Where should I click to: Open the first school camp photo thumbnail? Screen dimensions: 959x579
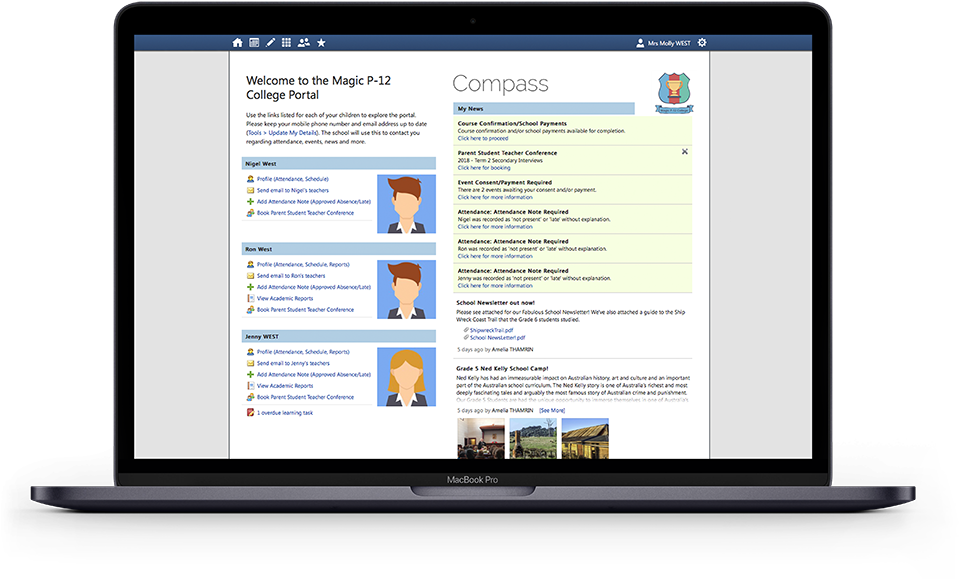click(481, 438)
